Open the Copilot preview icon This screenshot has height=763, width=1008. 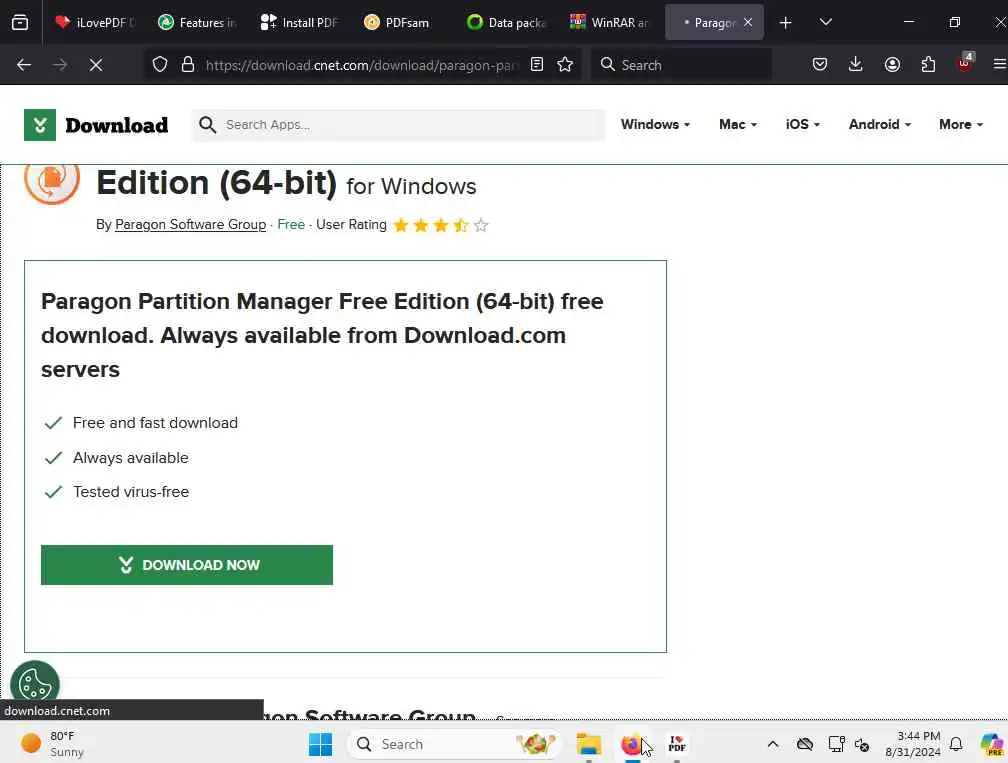(x=992, y=744)
